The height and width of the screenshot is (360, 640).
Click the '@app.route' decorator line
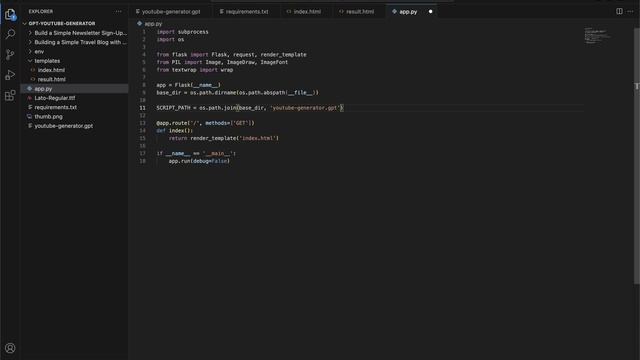pos(205,123)
